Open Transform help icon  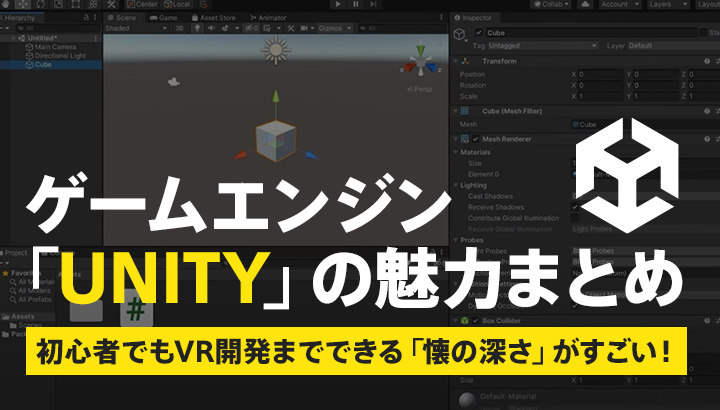click(707, 61)
